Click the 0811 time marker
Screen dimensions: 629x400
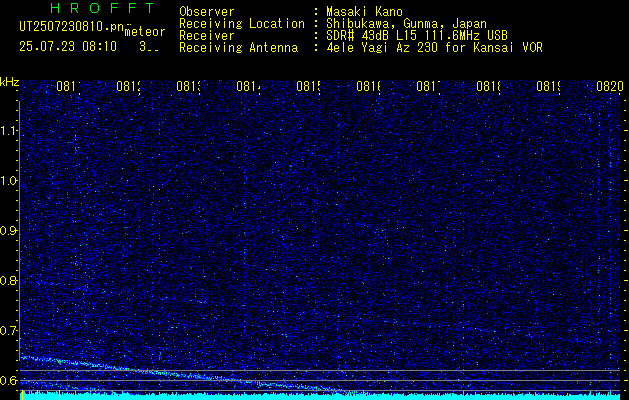pyautogui.click(x=68, y=87)
